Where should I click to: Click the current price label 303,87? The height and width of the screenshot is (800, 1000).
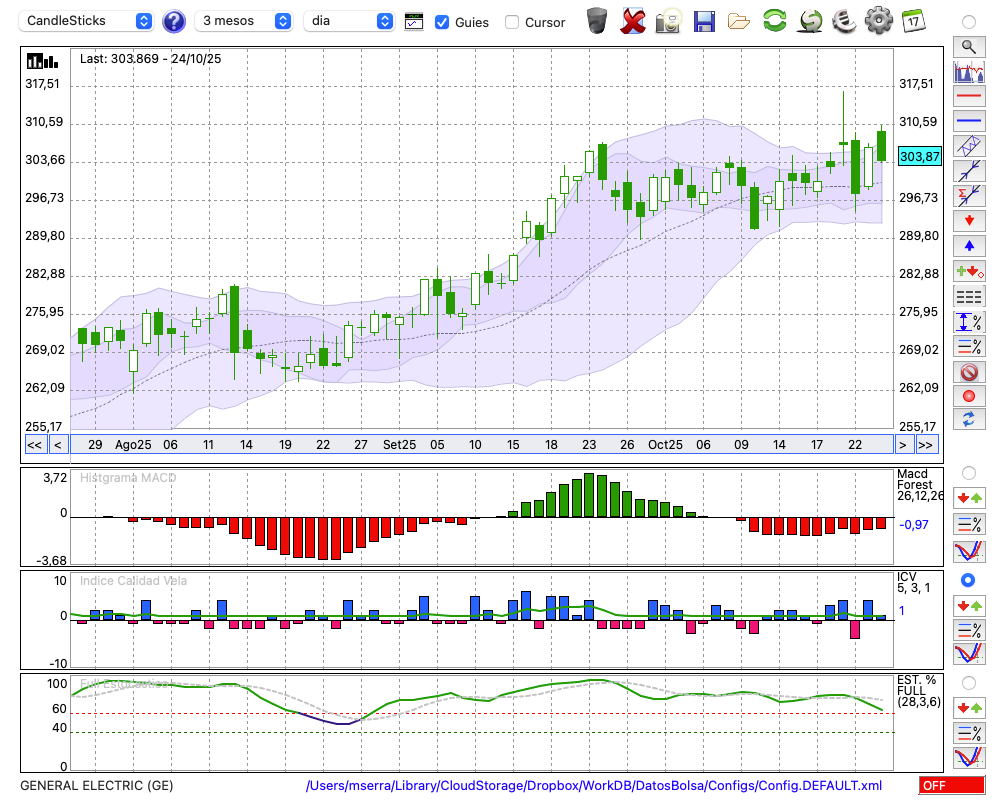tap(919, 156)
